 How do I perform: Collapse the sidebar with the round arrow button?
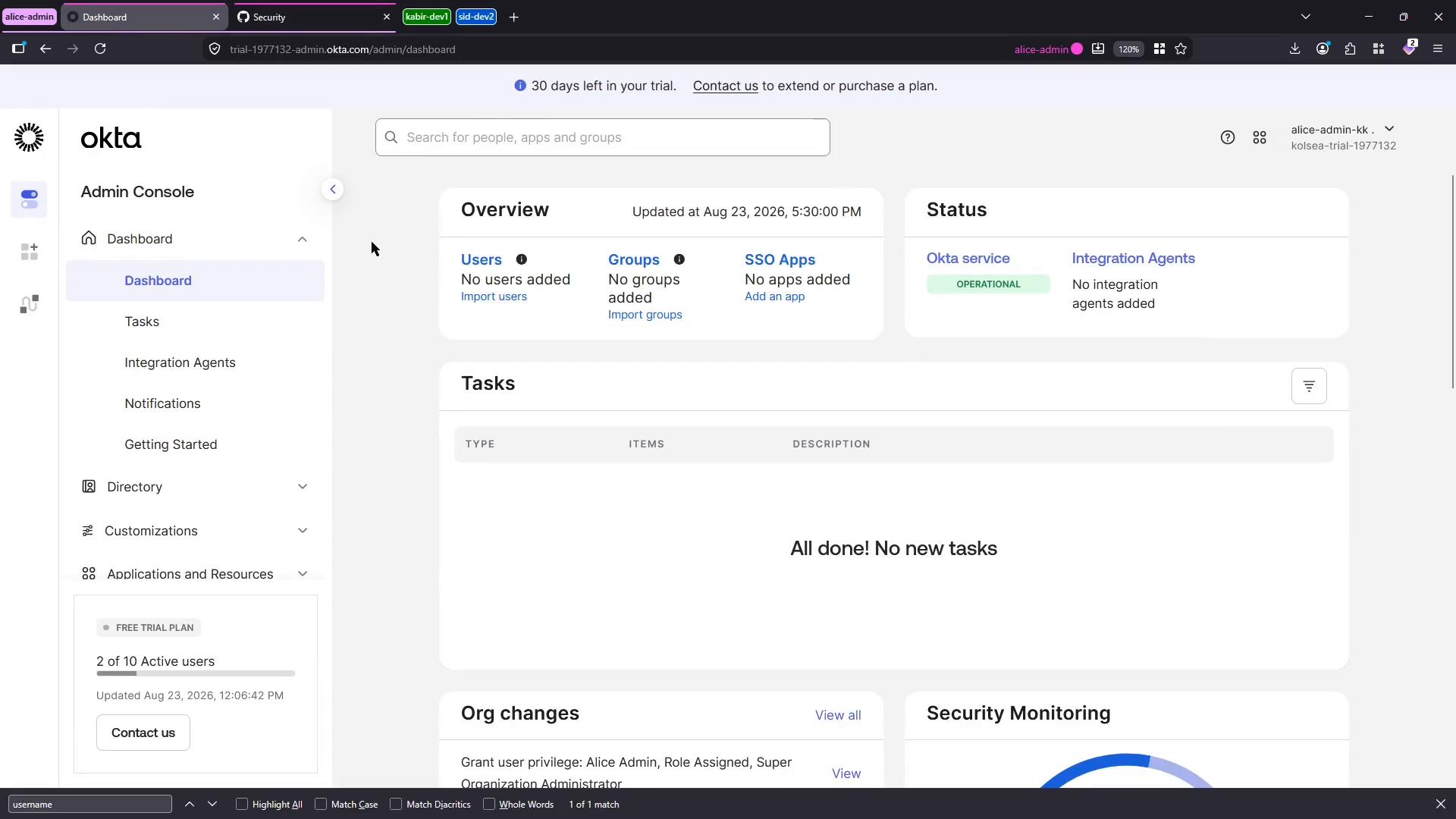(332, 190)
